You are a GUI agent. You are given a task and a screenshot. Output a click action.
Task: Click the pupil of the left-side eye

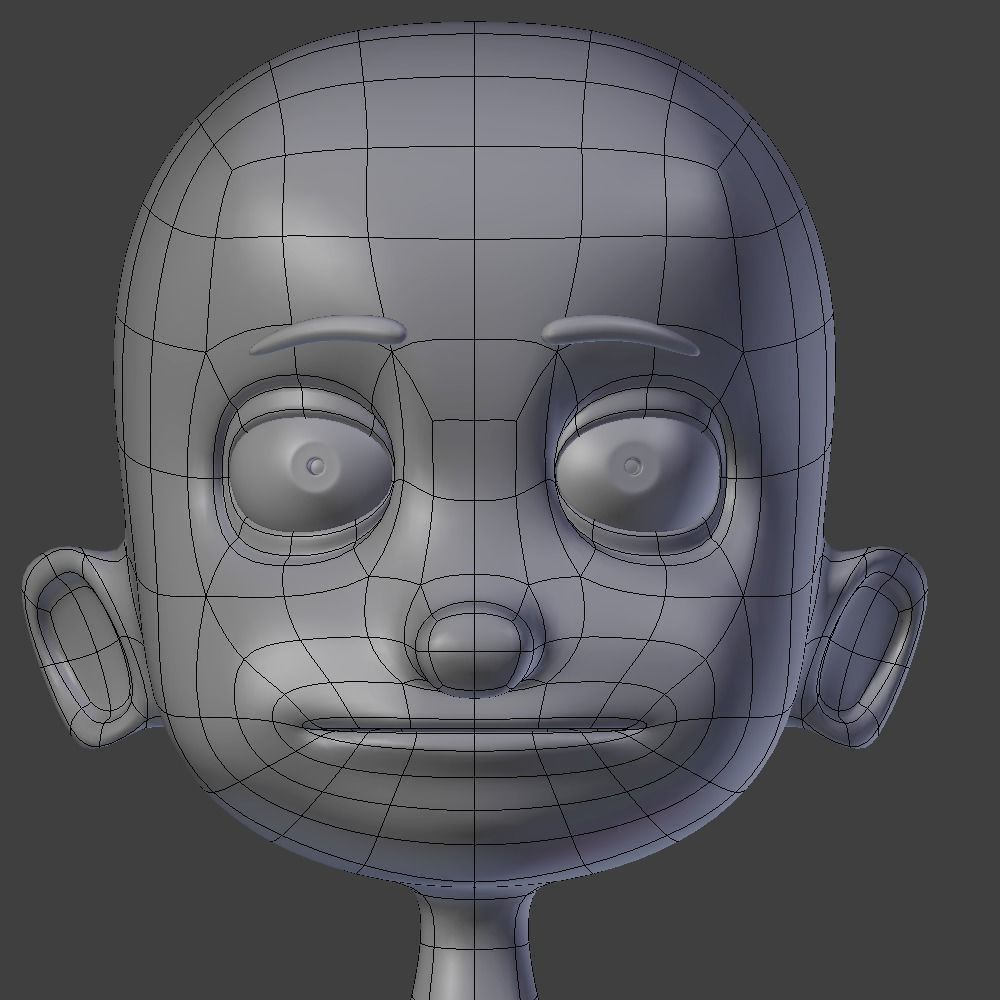pos(316,466)
